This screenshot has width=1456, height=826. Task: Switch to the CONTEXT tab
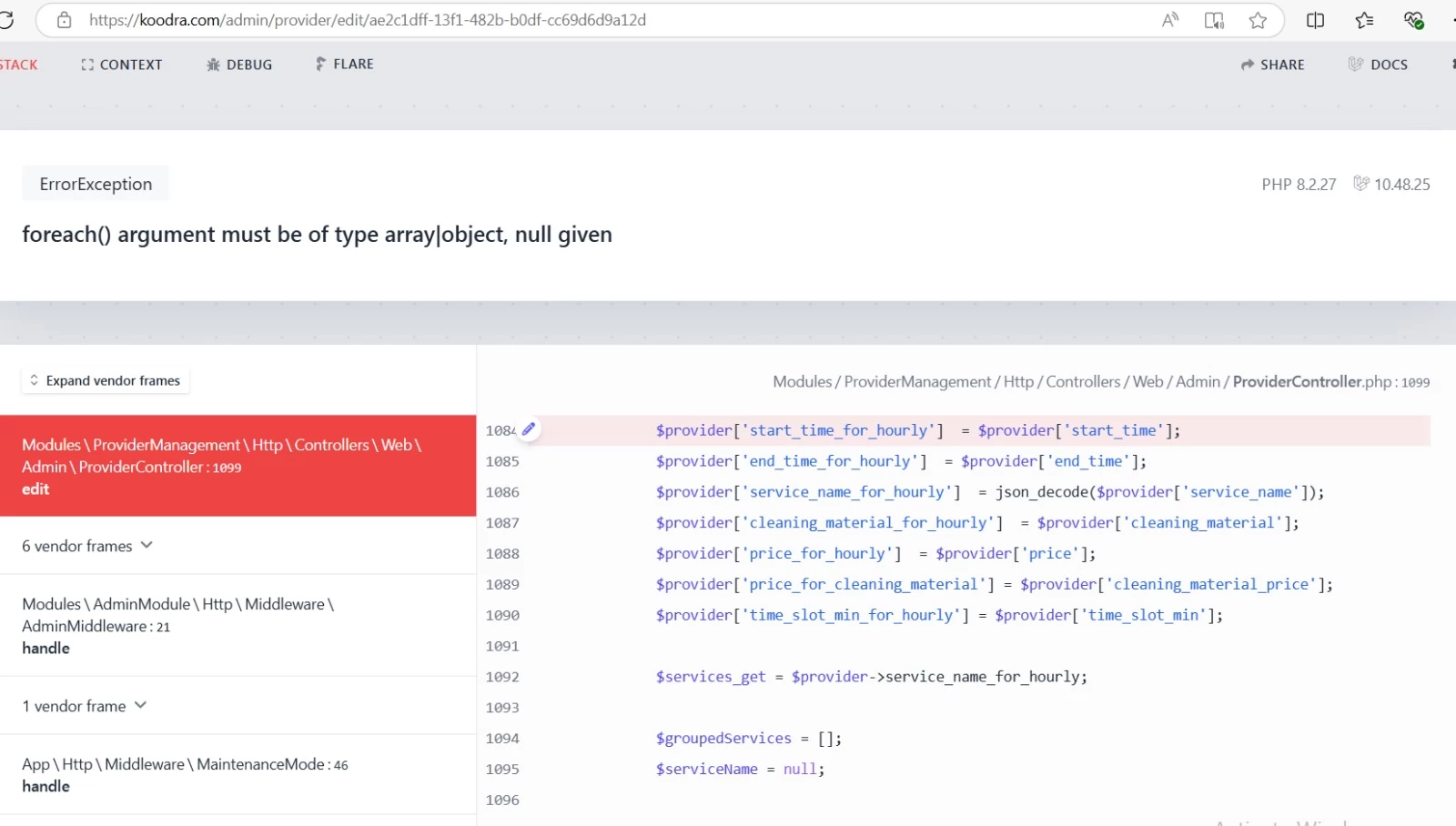[x=122, y=65]
